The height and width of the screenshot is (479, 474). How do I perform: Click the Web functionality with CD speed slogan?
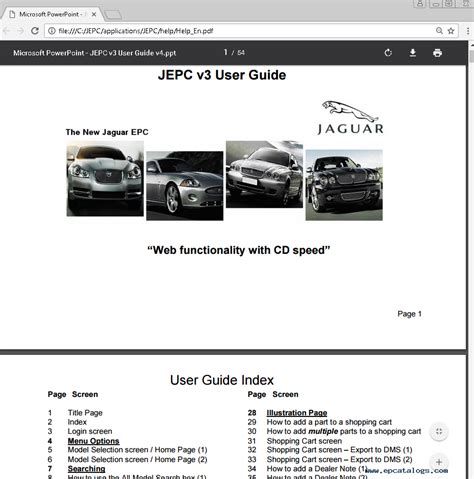pyautogui.click(x=239, y=250)
